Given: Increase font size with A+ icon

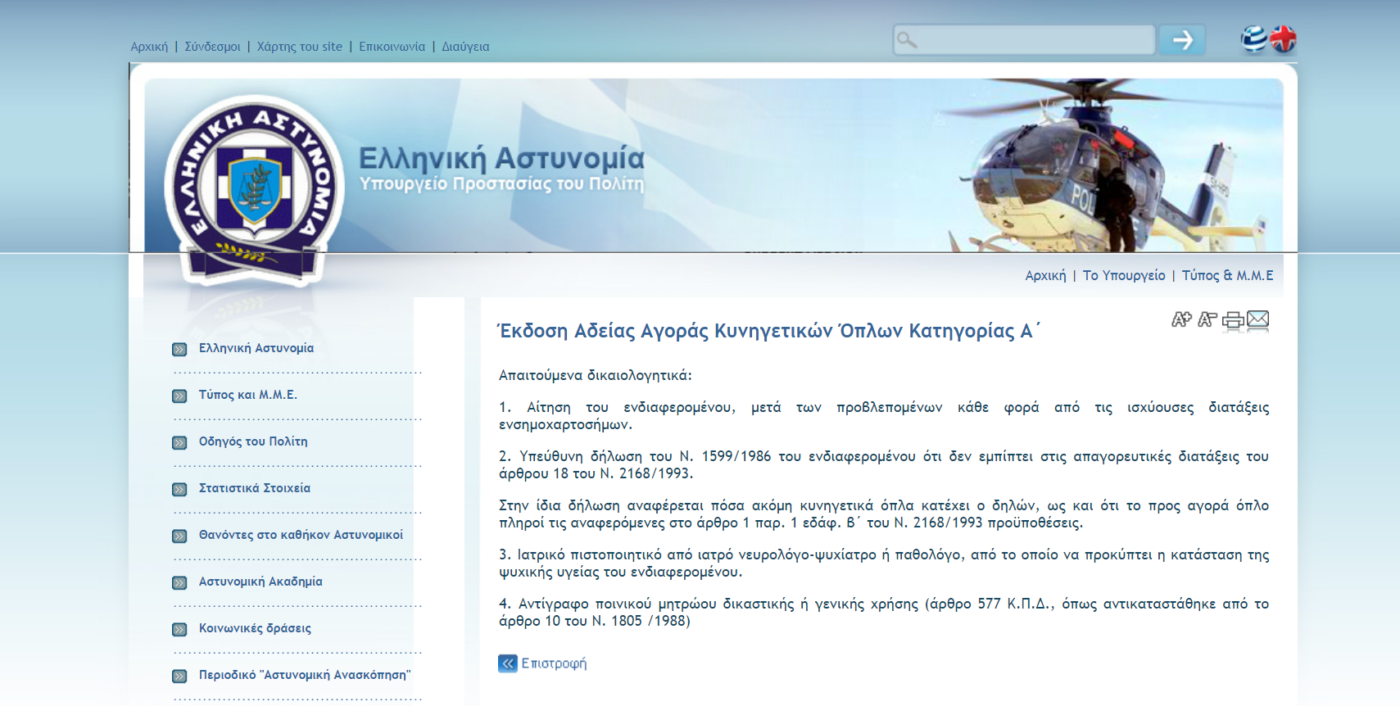Looking at the screenshot, I should click(x=1182, y=320).
